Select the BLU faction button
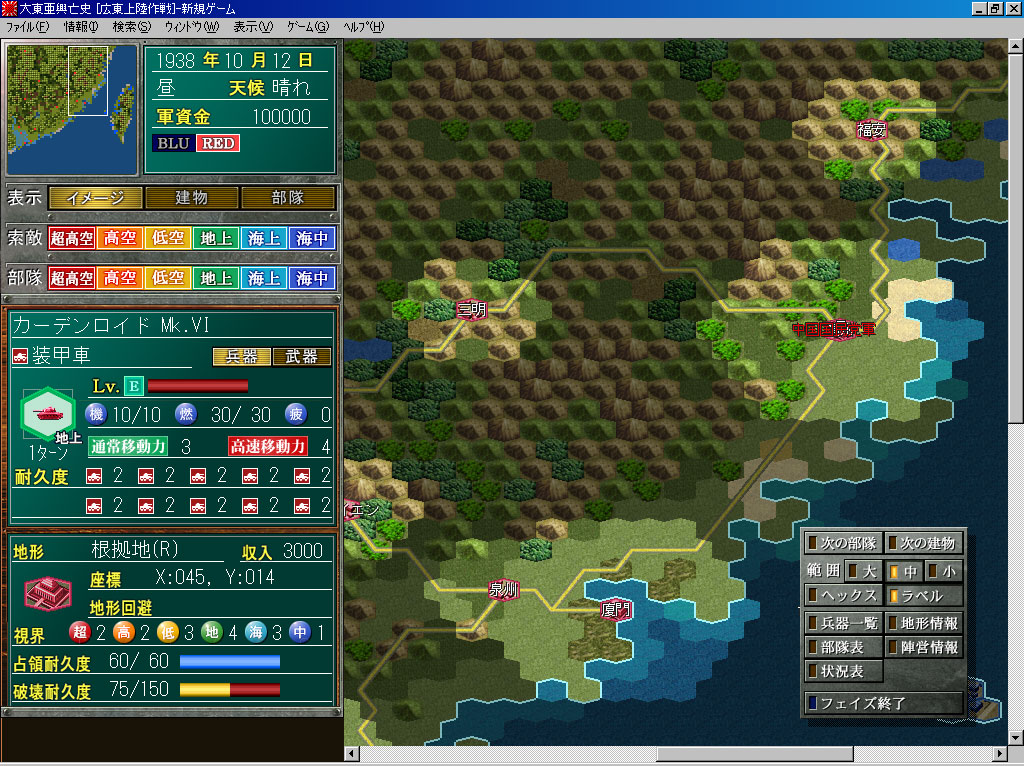This screenshot has width=1024, height=766. (x=173, y=143)
